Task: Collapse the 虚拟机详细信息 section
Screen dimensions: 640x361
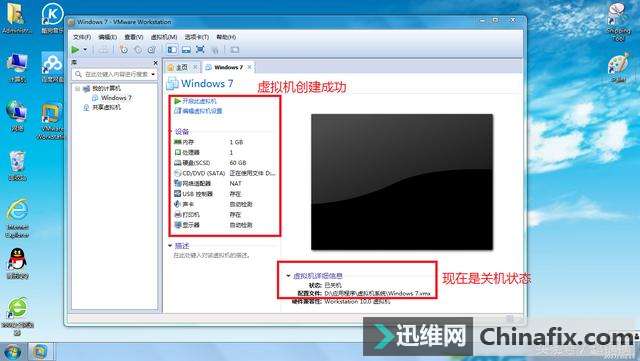Action: tap(288, 276)
